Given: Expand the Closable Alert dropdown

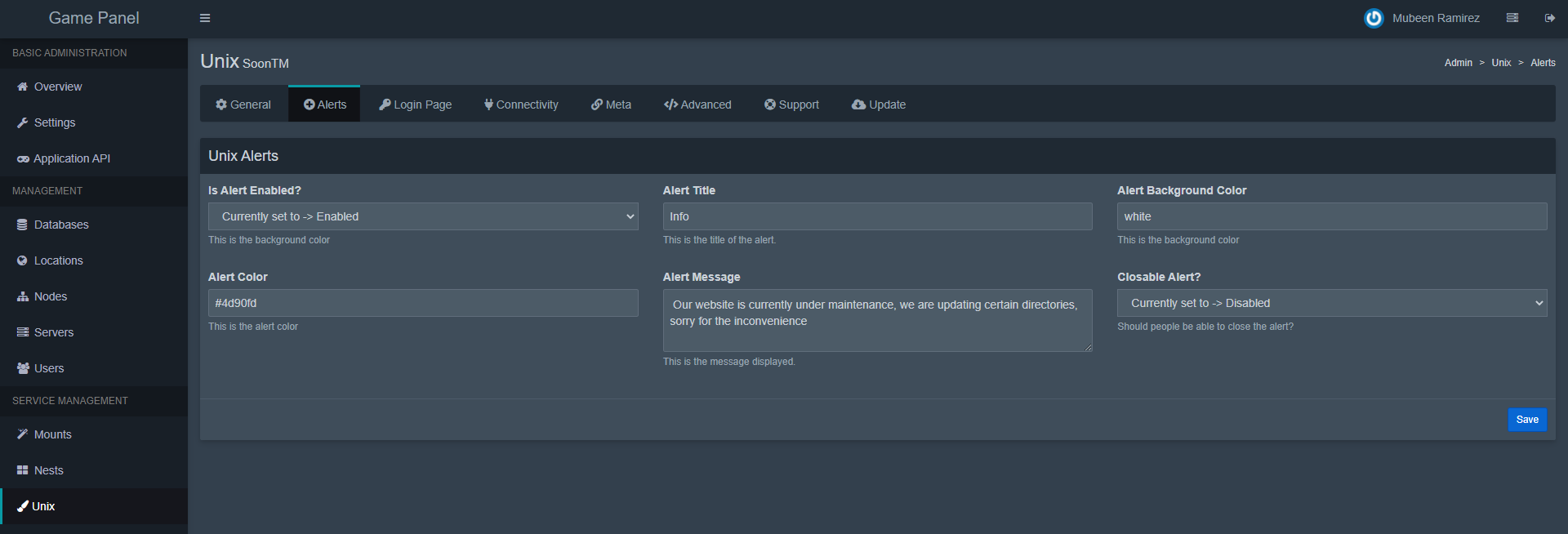Looking at the screenshot, I should pos(1331,303).
